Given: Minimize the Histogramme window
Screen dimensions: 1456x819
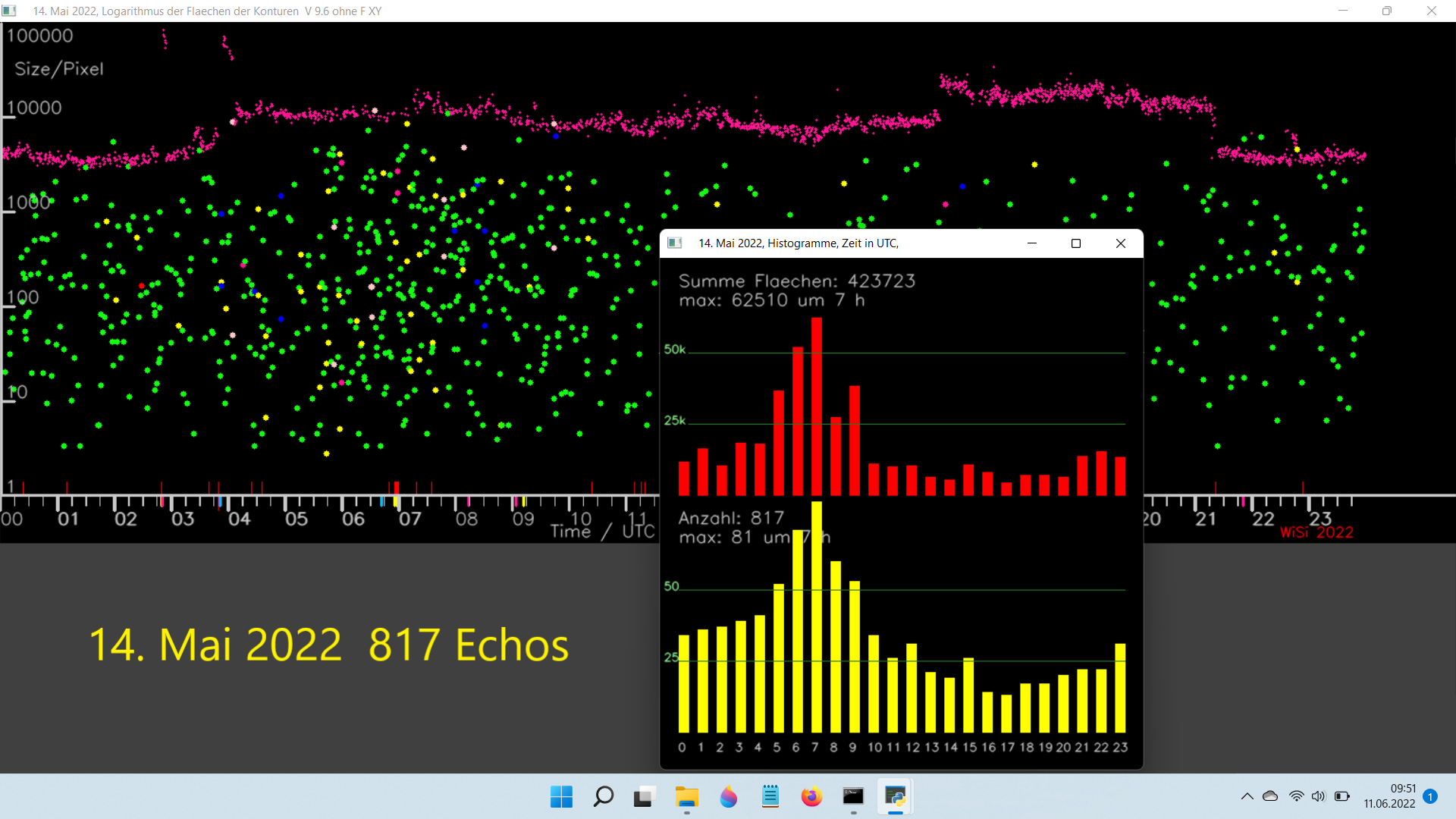Looking at the screenshot, I should (1032, 243).
